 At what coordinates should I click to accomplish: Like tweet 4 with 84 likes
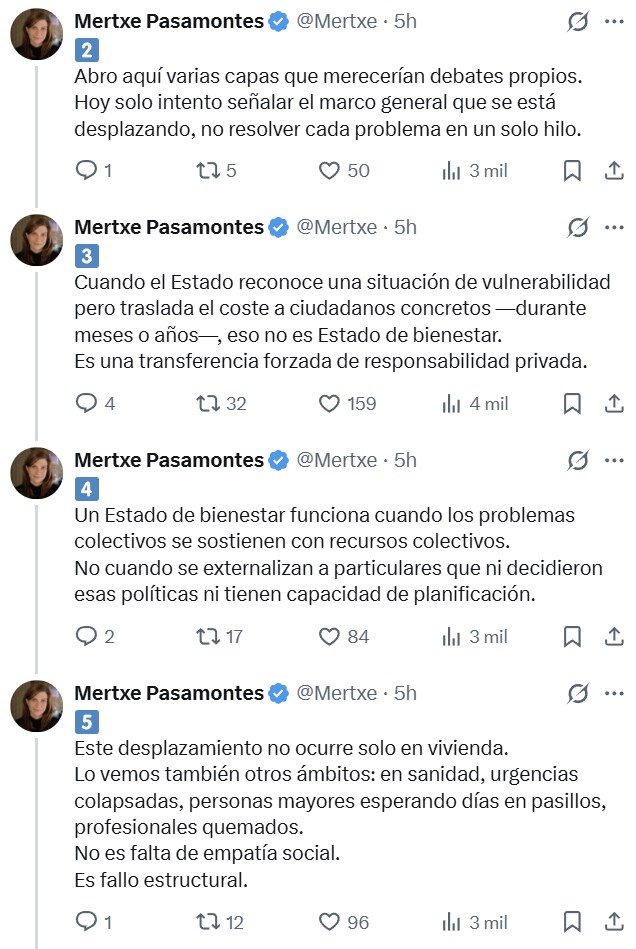tap(329, 637)
